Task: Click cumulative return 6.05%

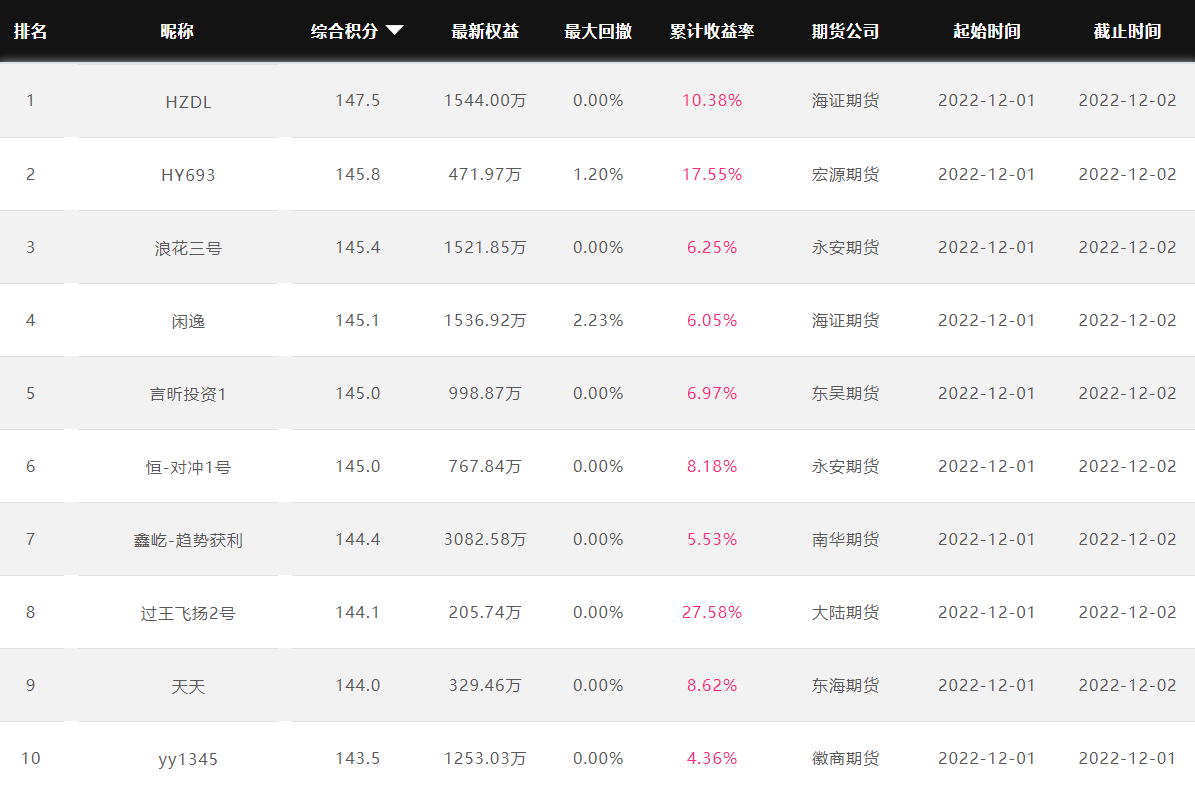Action: 712,320
